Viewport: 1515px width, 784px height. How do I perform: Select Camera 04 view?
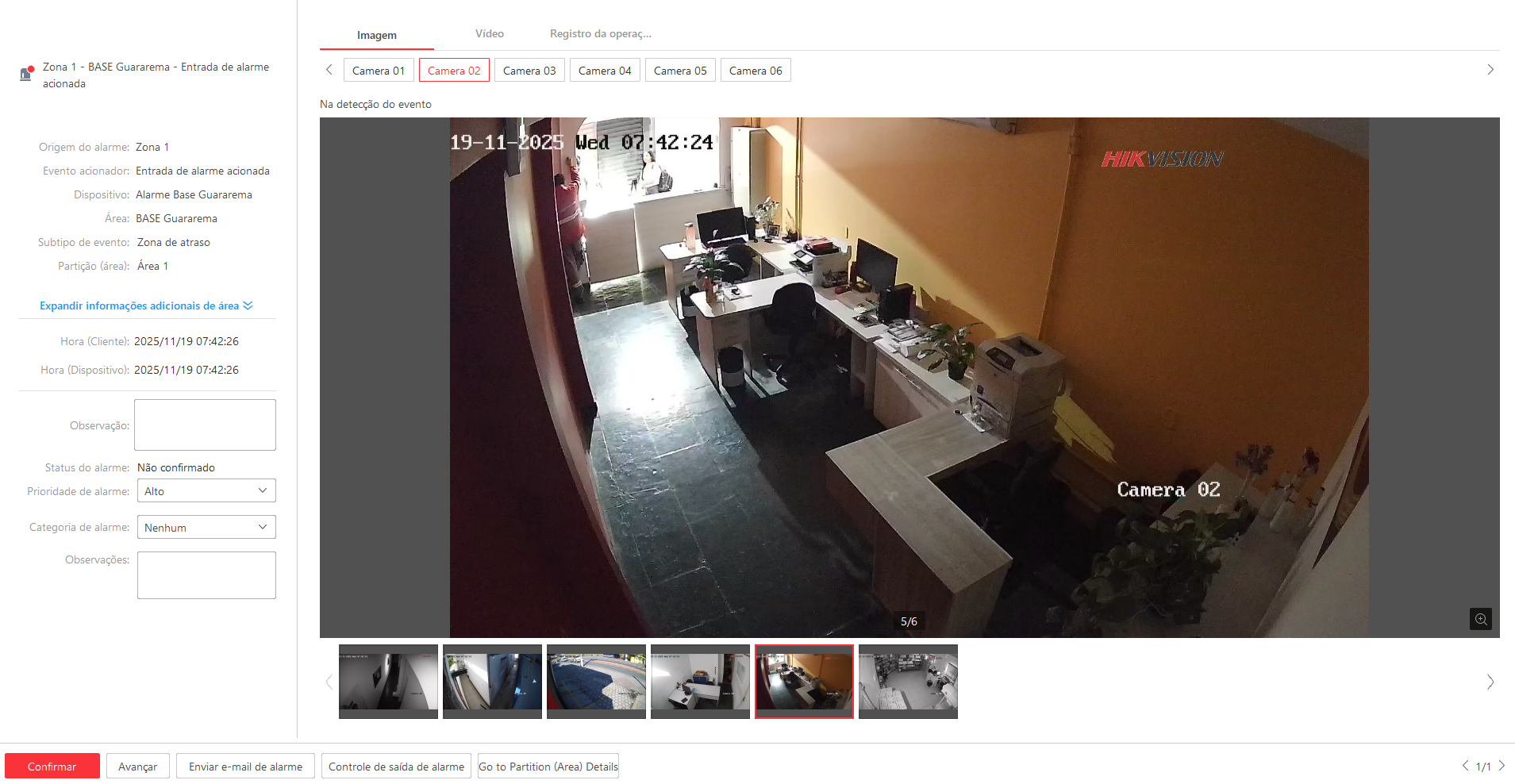pos(605,71)
